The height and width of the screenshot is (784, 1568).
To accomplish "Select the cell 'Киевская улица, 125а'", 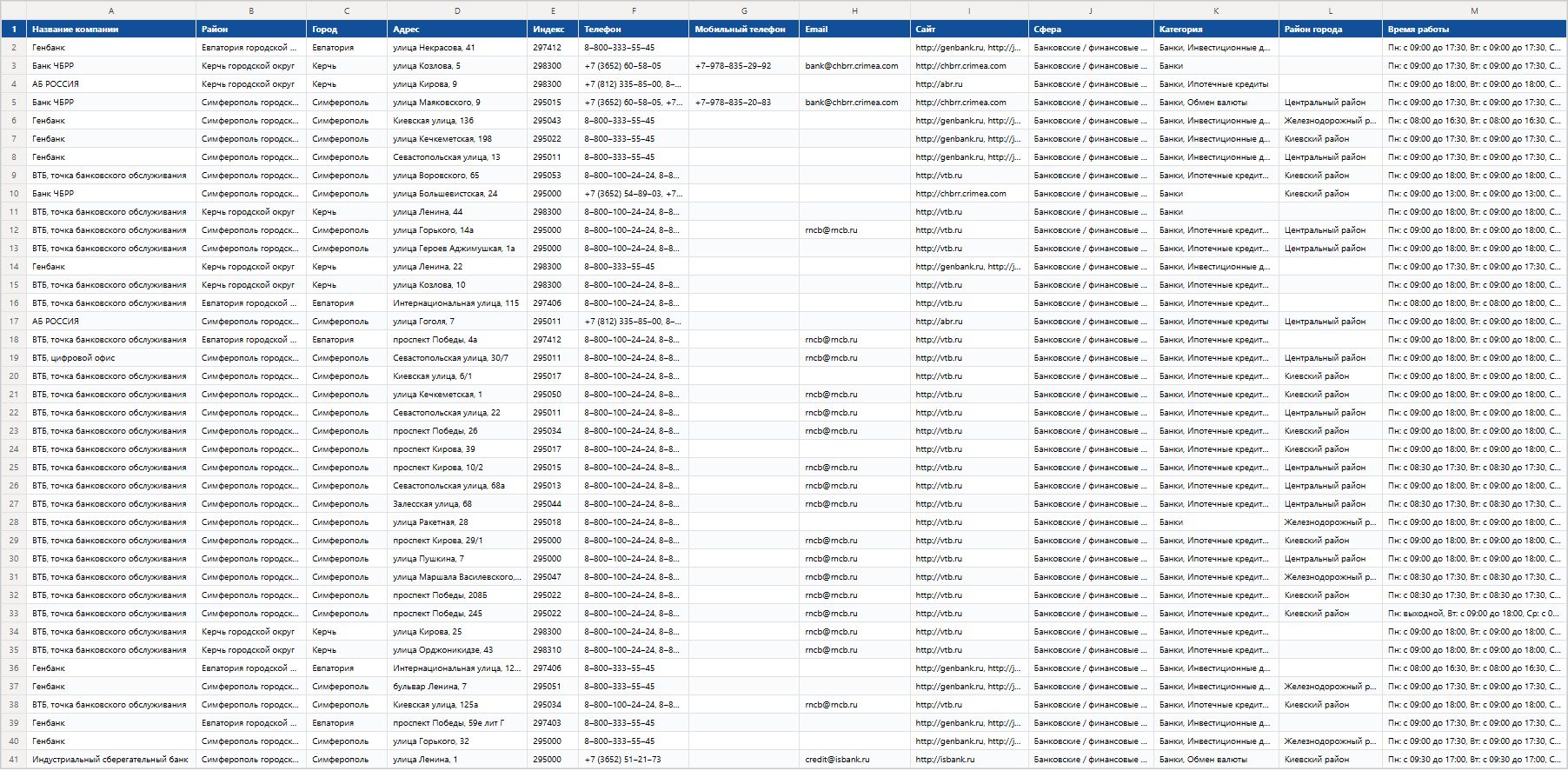I will [x=457, y=705].
